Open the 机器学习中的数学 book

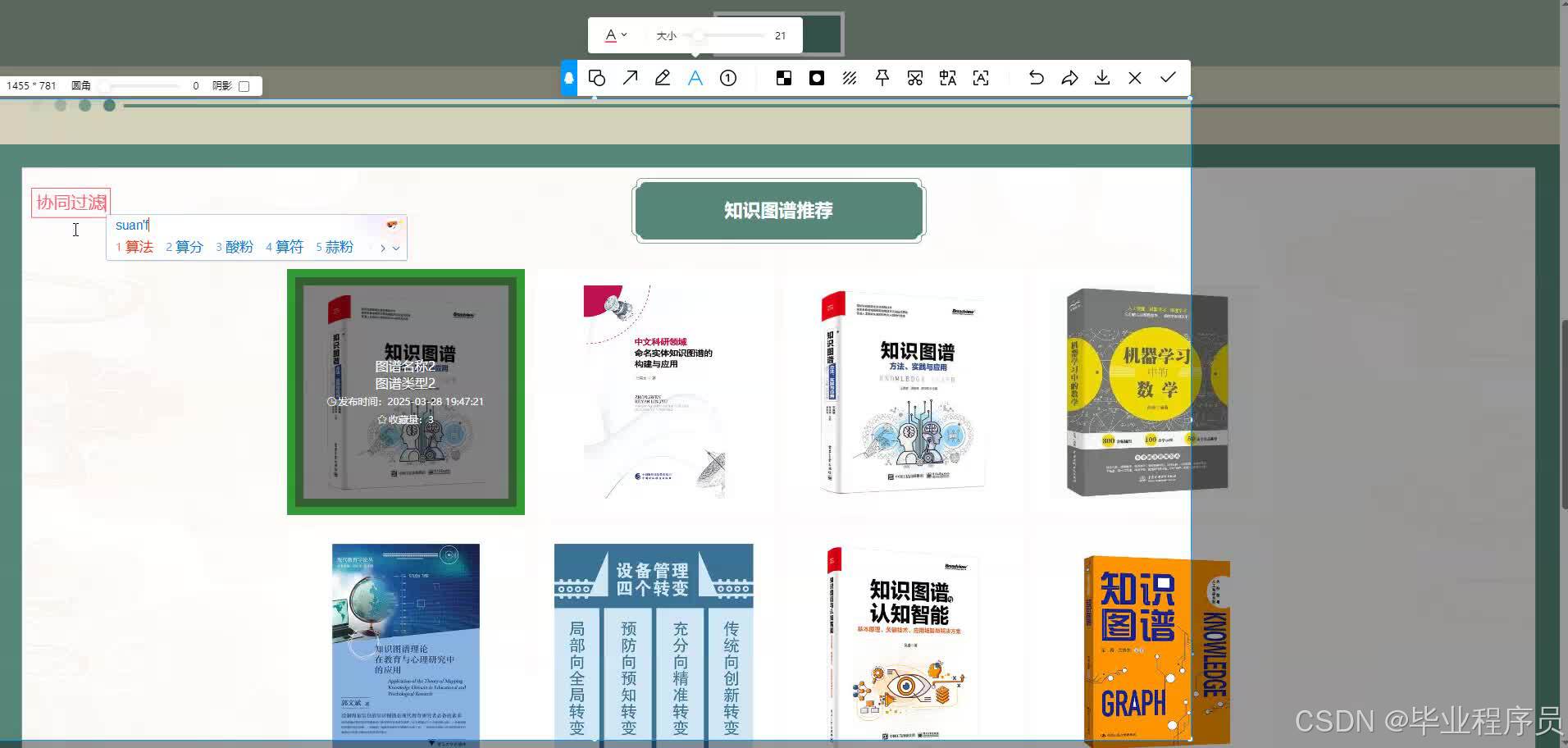click(x=1146, y=392)
